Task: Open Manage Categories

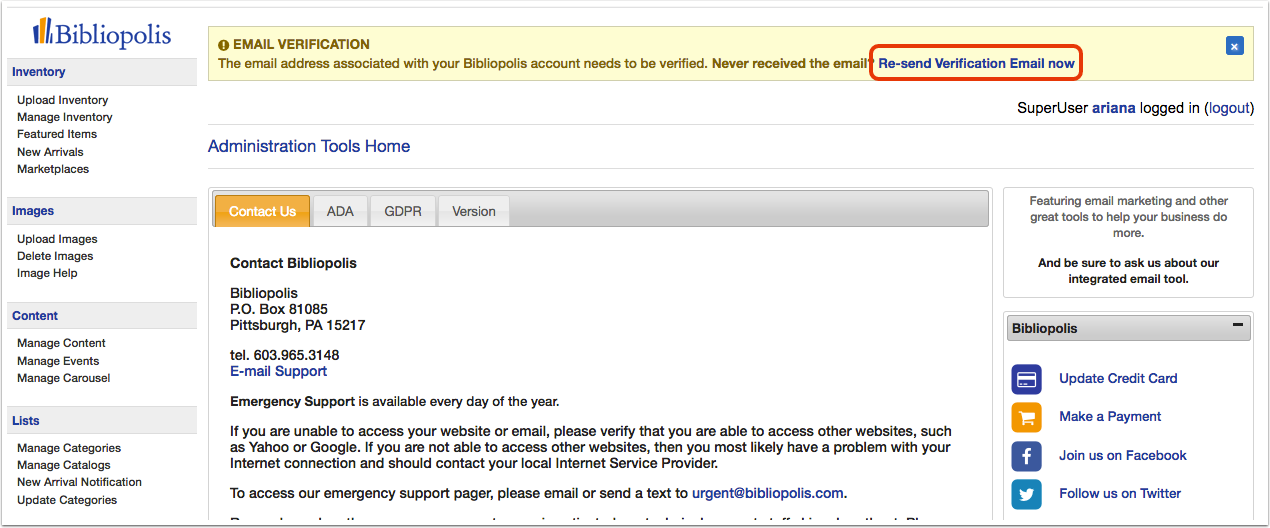Action: 69,448
